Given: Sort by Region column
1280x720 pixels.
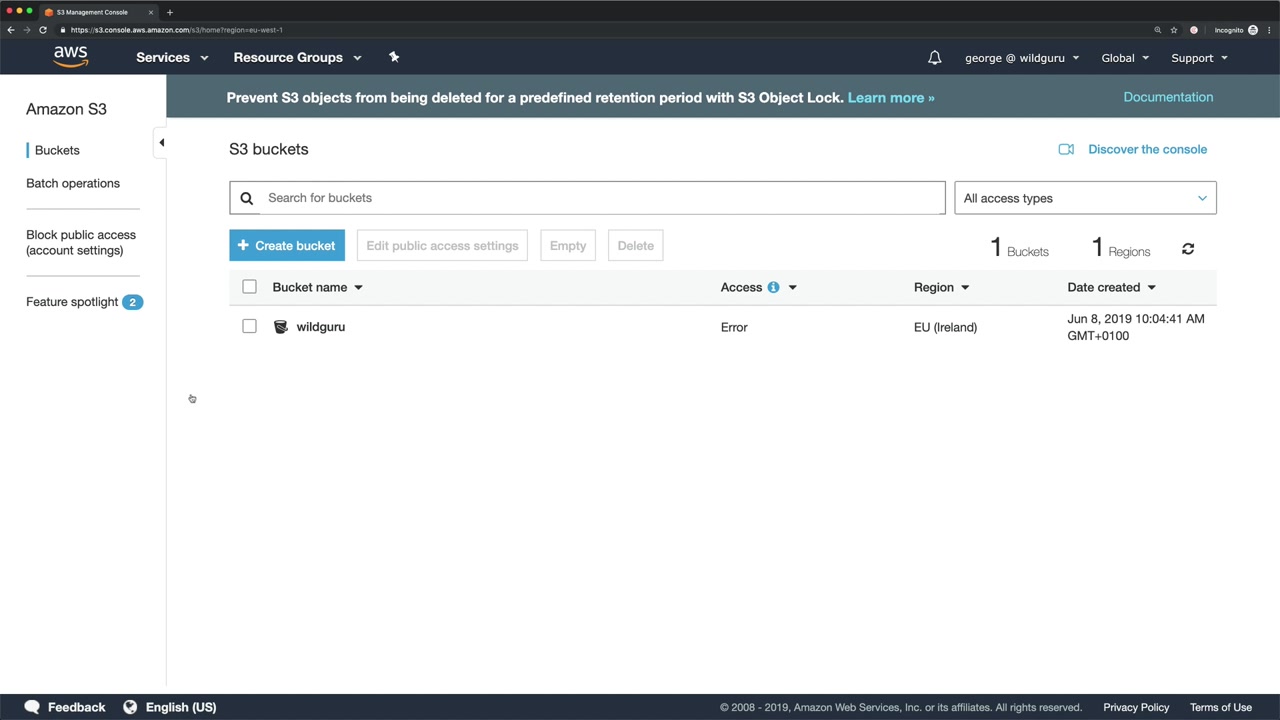Looking at the screenshot, I should point(941,287).
